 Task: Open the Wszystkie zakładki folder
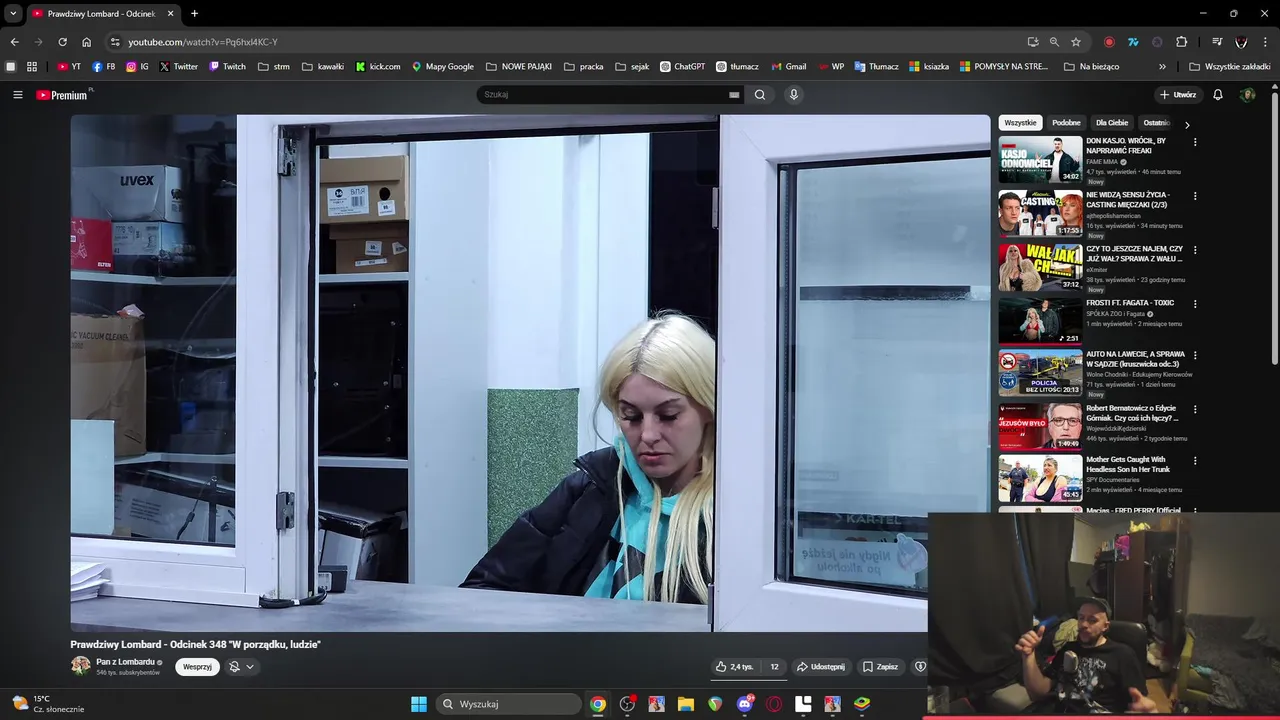pyautogui.click(x=1230, y=67)
